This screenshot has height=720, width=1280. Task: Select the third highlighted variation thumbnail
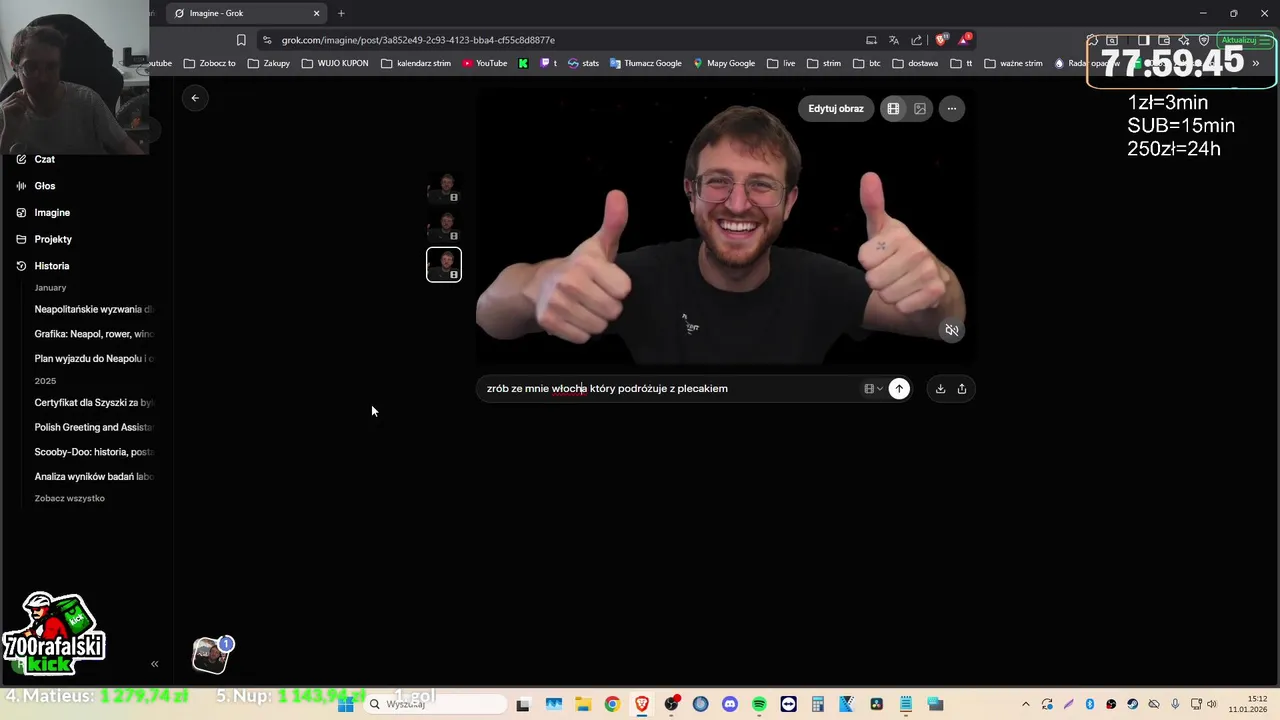point(444,265)
